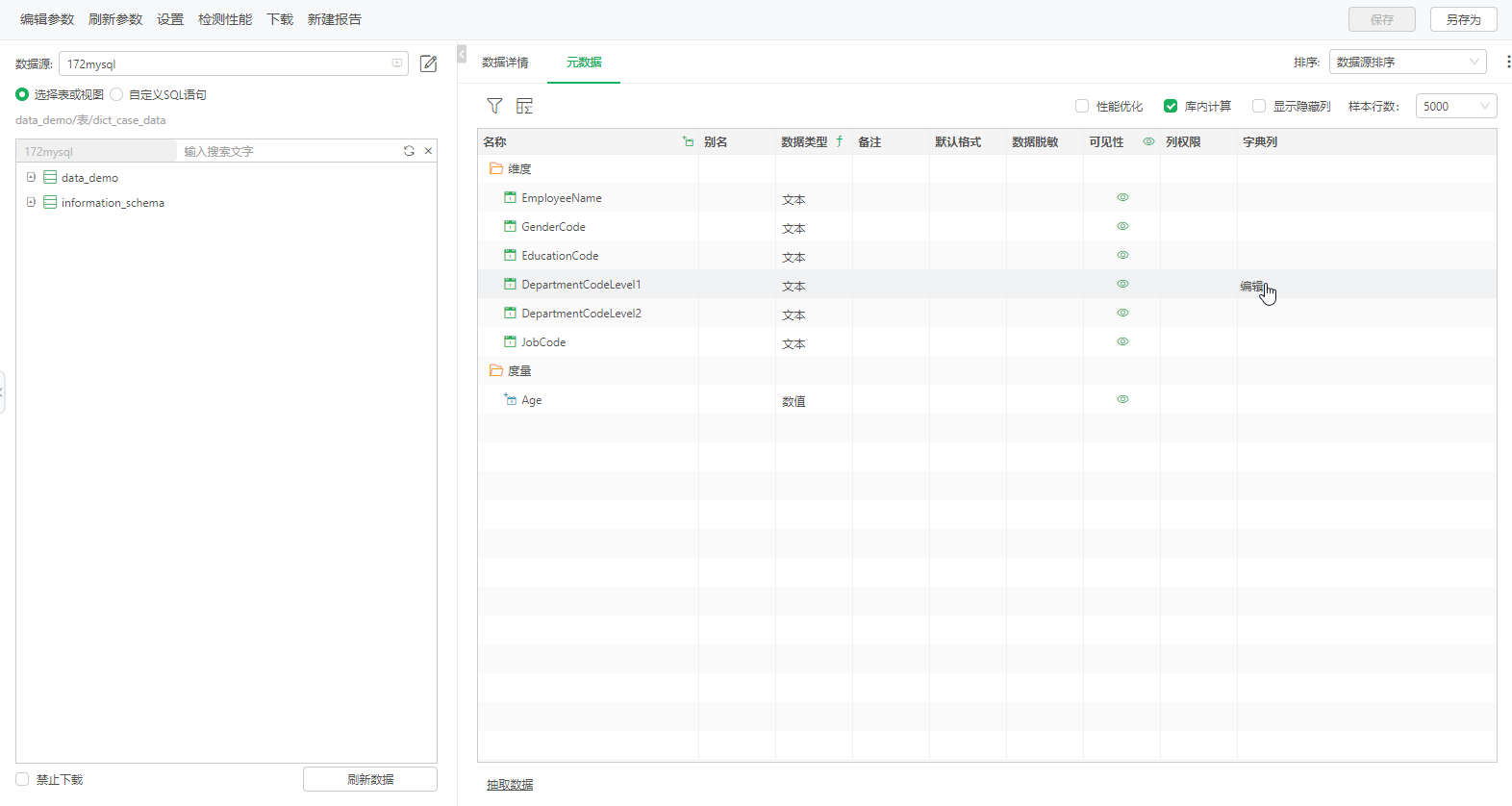Click the refresh icon in tree search bar
This screenshot has width=1512, height=806.
click(x=409, y=151)
